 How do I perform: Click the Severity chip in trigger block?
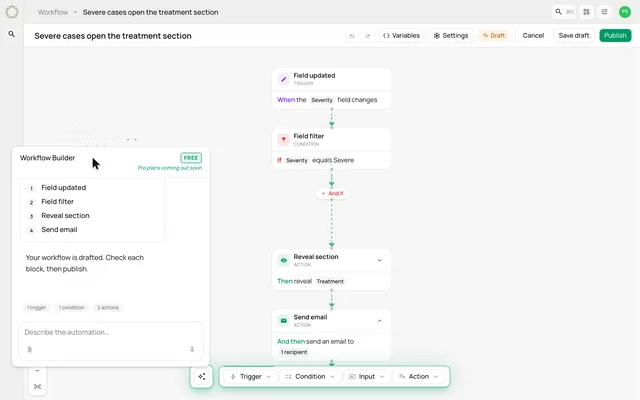(322, 100)
